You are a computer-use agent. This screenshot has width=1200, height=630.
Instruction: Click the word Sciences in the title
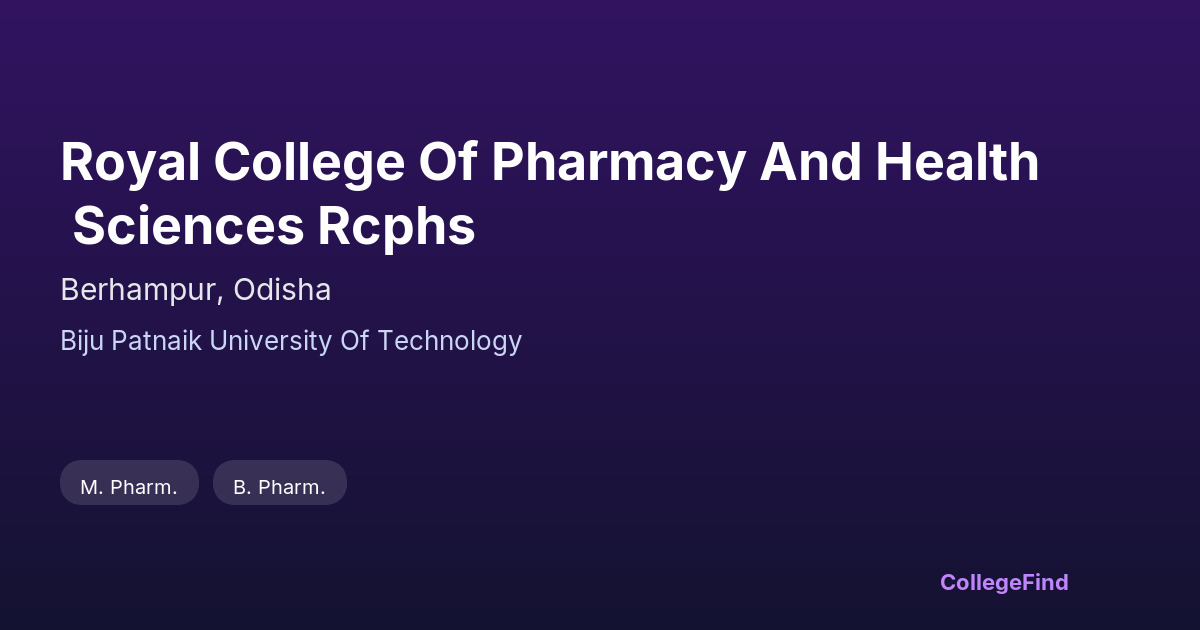click(x=188, y=227)
